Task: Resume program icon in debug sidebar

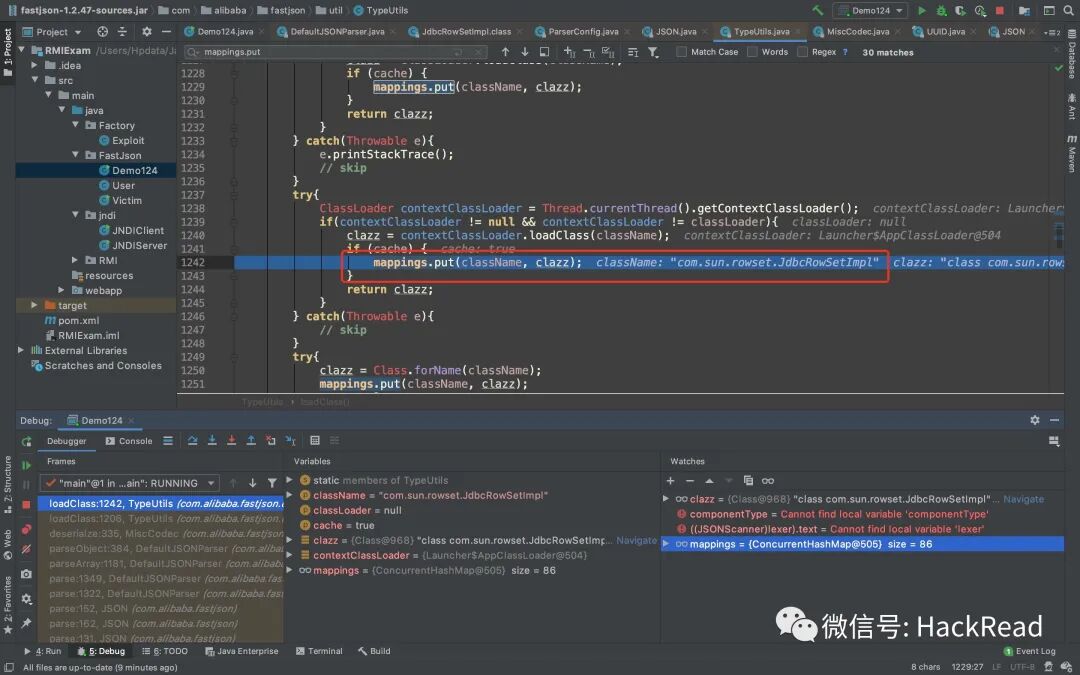Action: click(26, 465)
